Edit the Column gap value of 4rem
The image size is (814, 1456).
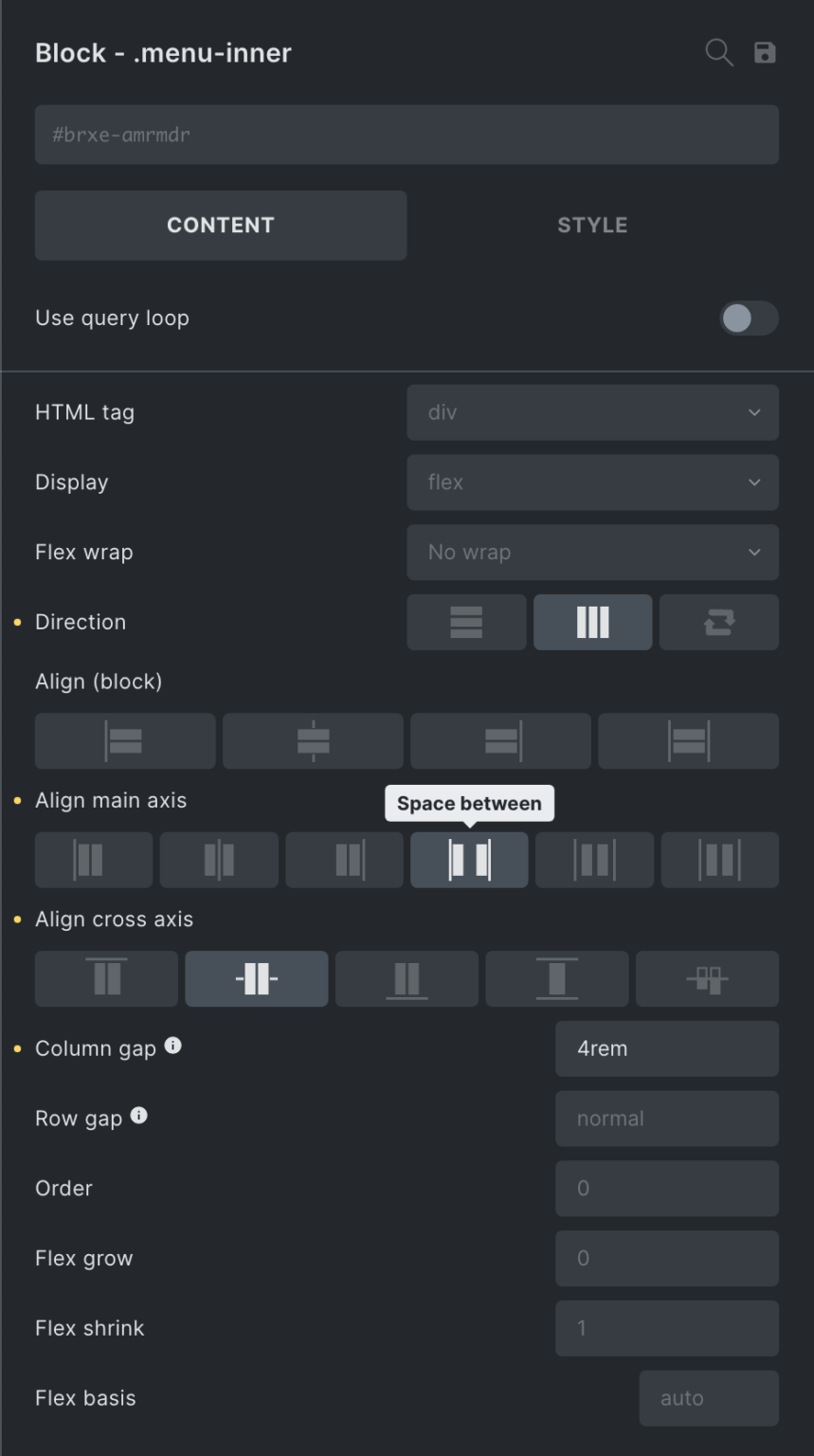tap(666, 1048)
